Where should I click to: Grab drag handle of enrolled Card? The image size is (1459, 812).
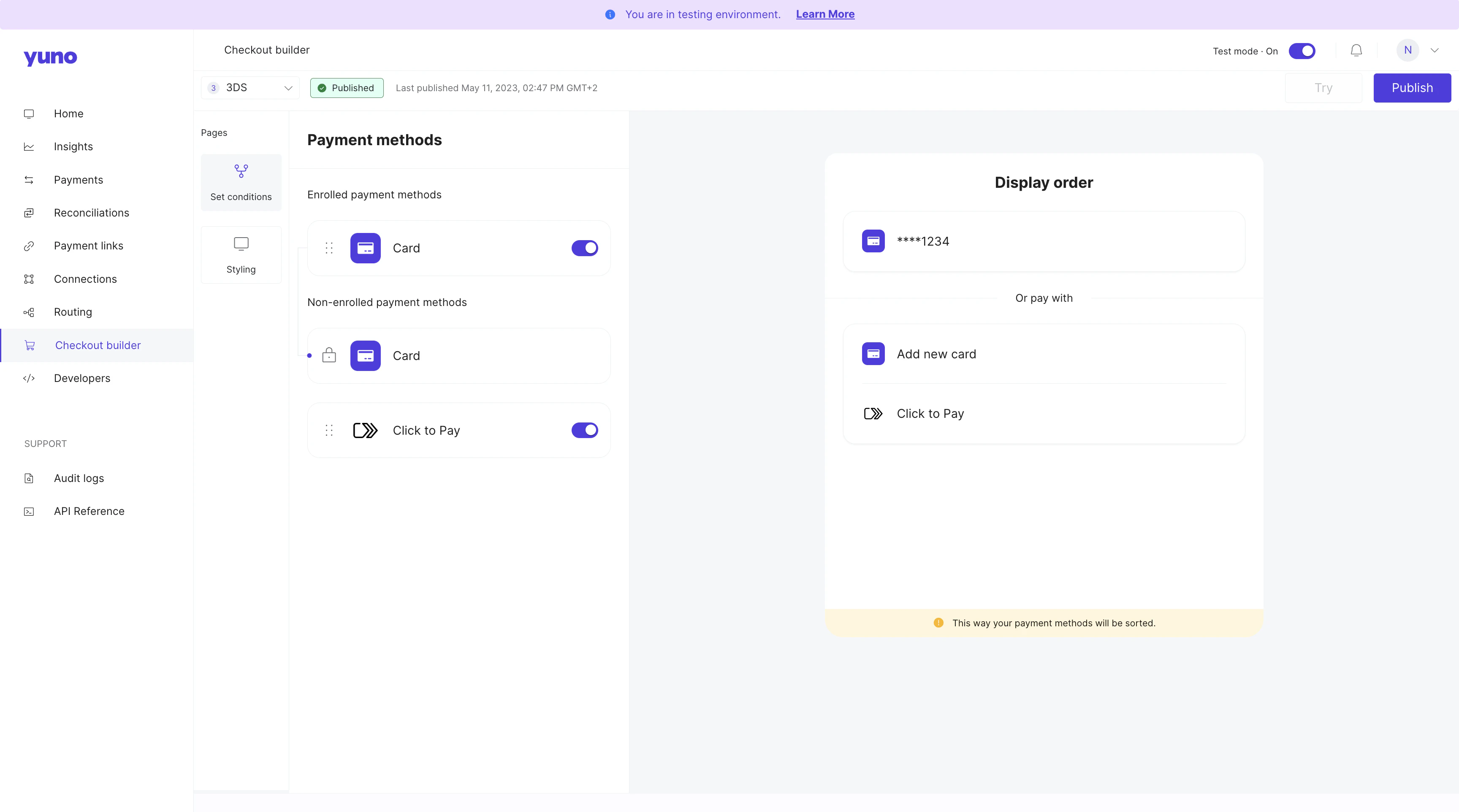coord(329,248)
